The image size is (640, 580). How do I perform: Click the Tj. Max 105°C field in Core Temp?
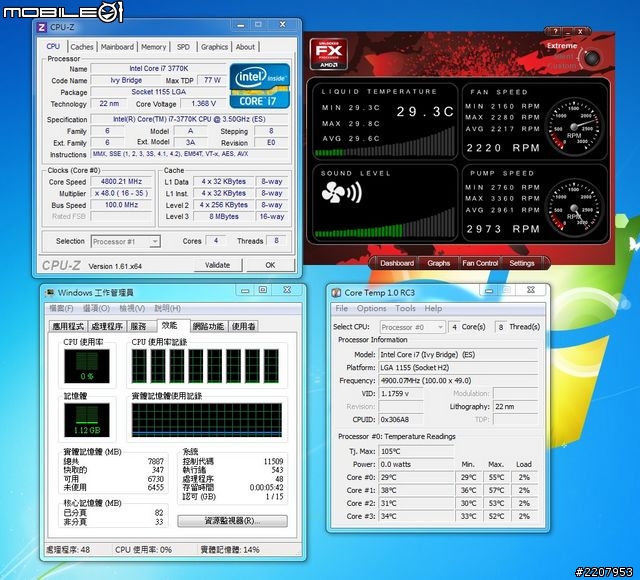tap(416, 451)
